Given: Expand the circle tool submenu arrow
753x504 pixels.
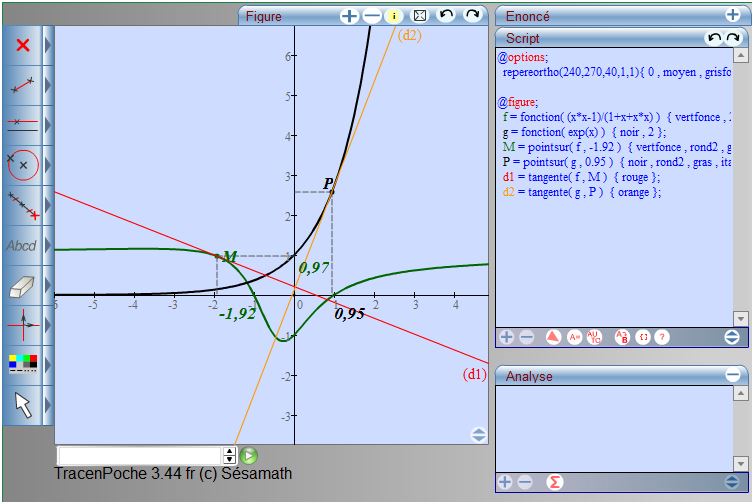Looking at the screenshot, I should (x=48, y=165).
